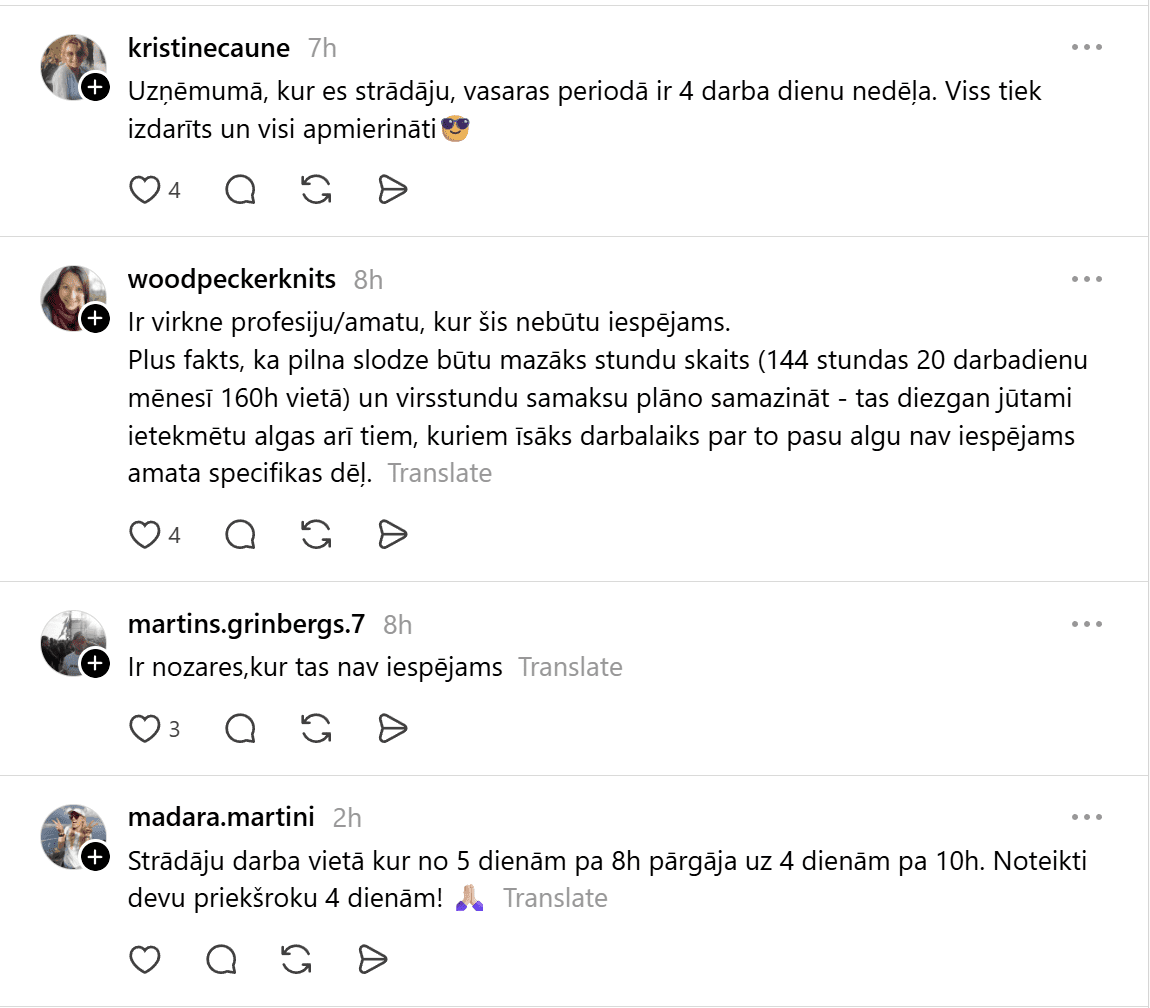This screenshot has height=1008, width=1150.
Task: Reply to kristinecaune's post
Action: (240, 190)
